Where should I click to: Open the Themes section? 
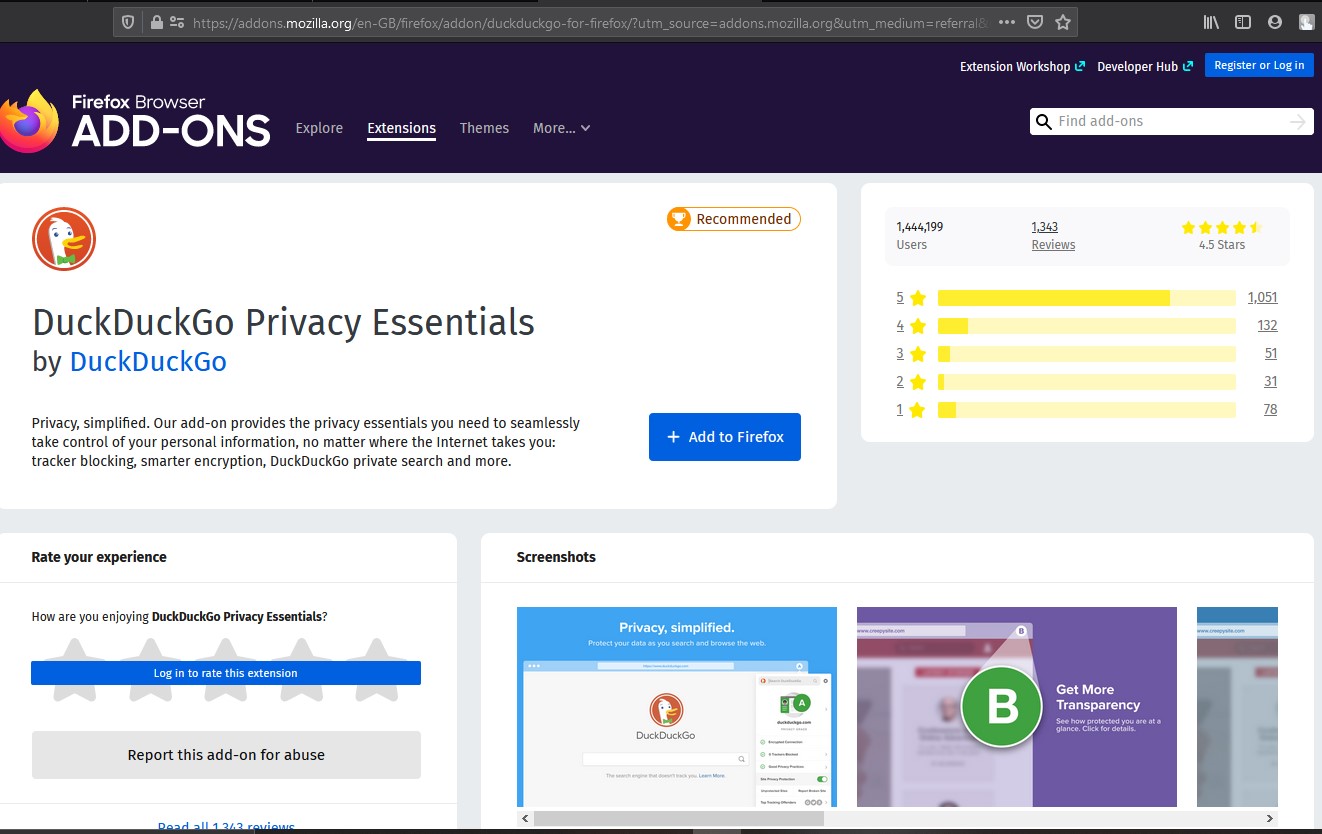coord(484,128)
